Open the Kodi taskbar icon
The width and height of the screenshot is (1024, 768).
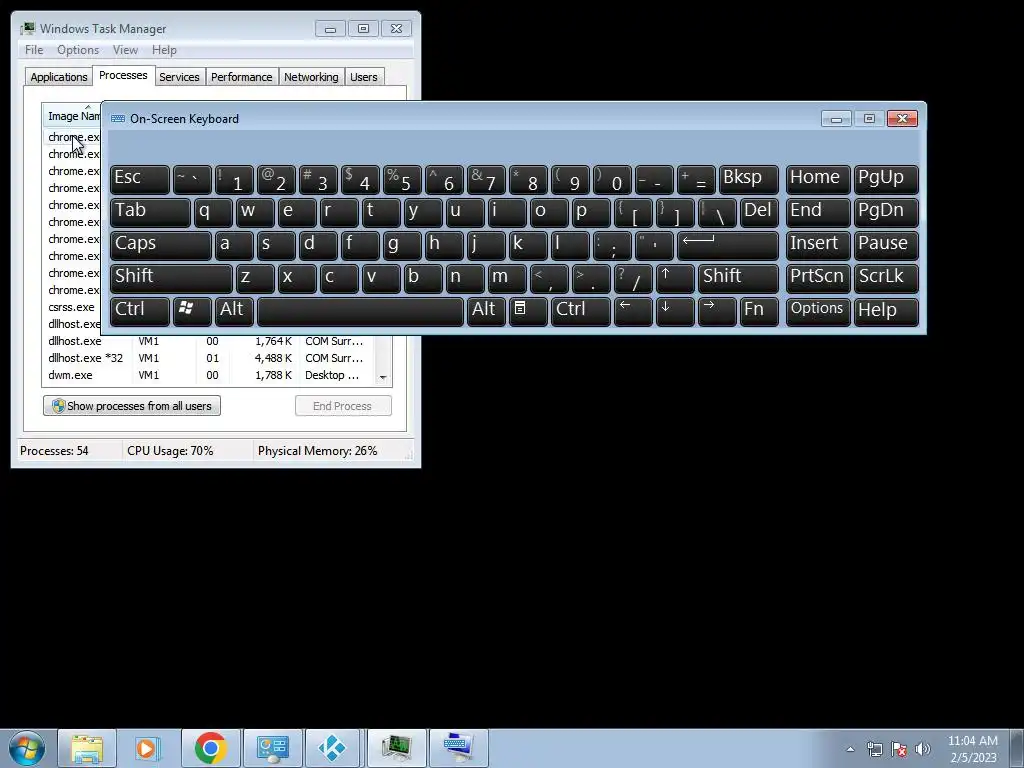pyautogui.click(x=334, y=748)
